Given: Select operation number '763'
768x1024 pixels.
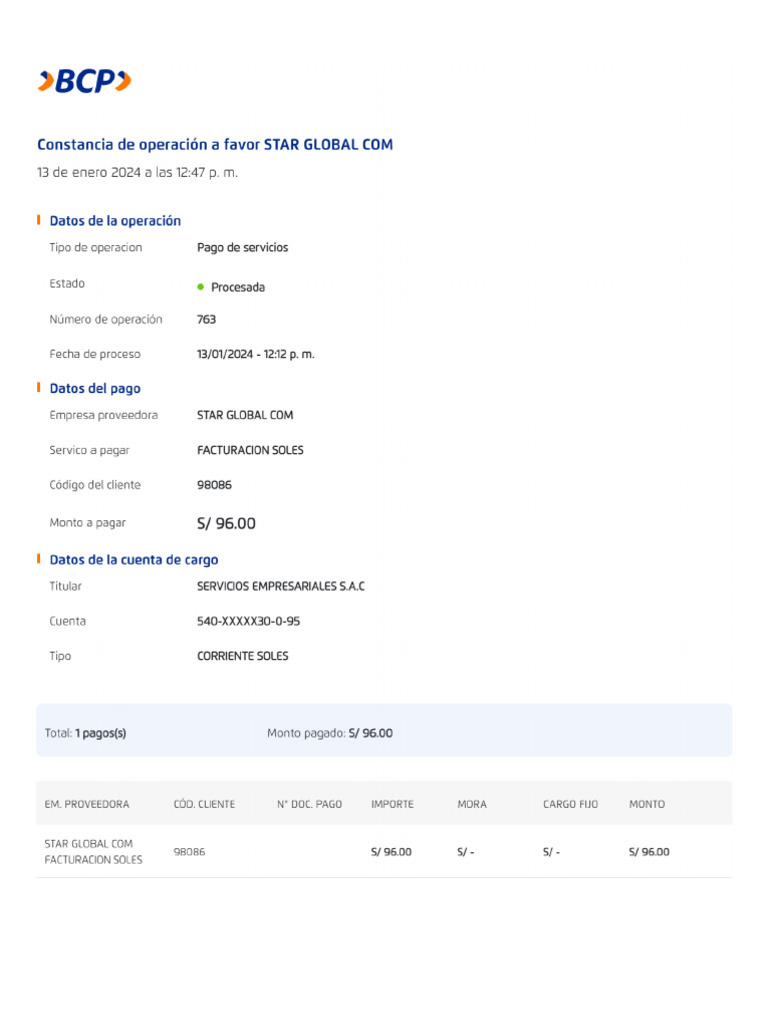Looking at the screenshot, I should tap(206, 319).
